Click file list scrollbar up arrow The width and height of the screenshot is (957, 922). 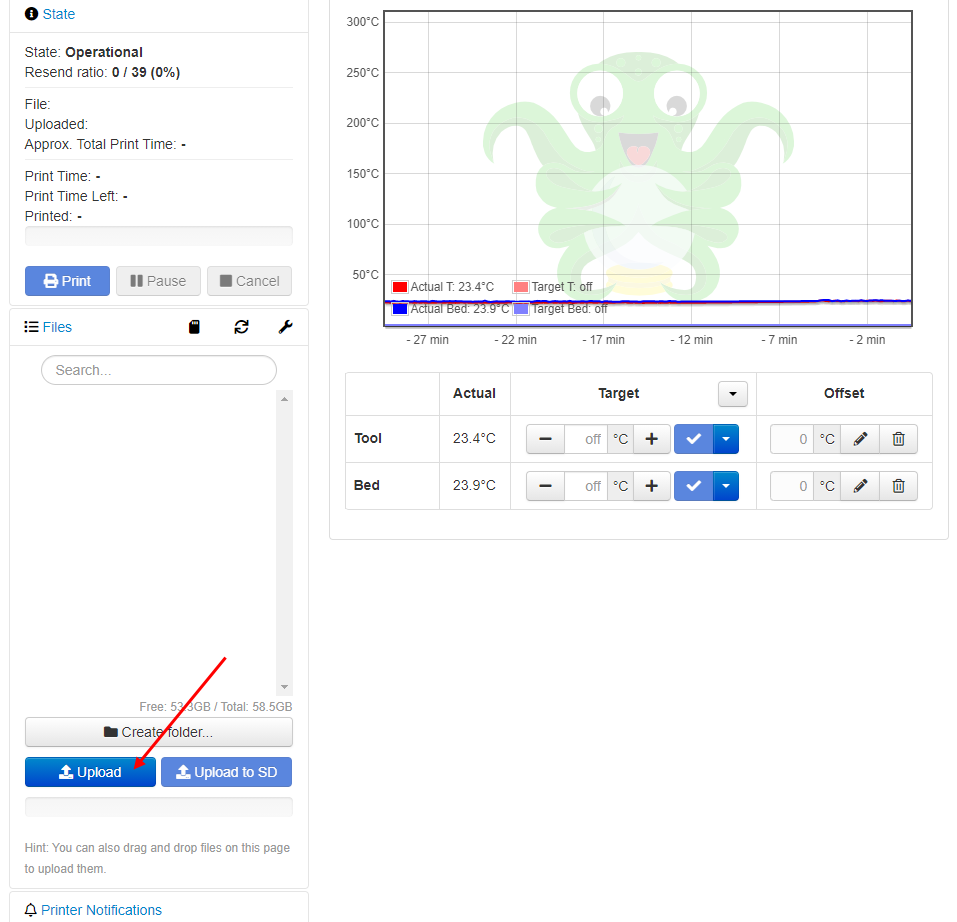[x=284, y=399]
